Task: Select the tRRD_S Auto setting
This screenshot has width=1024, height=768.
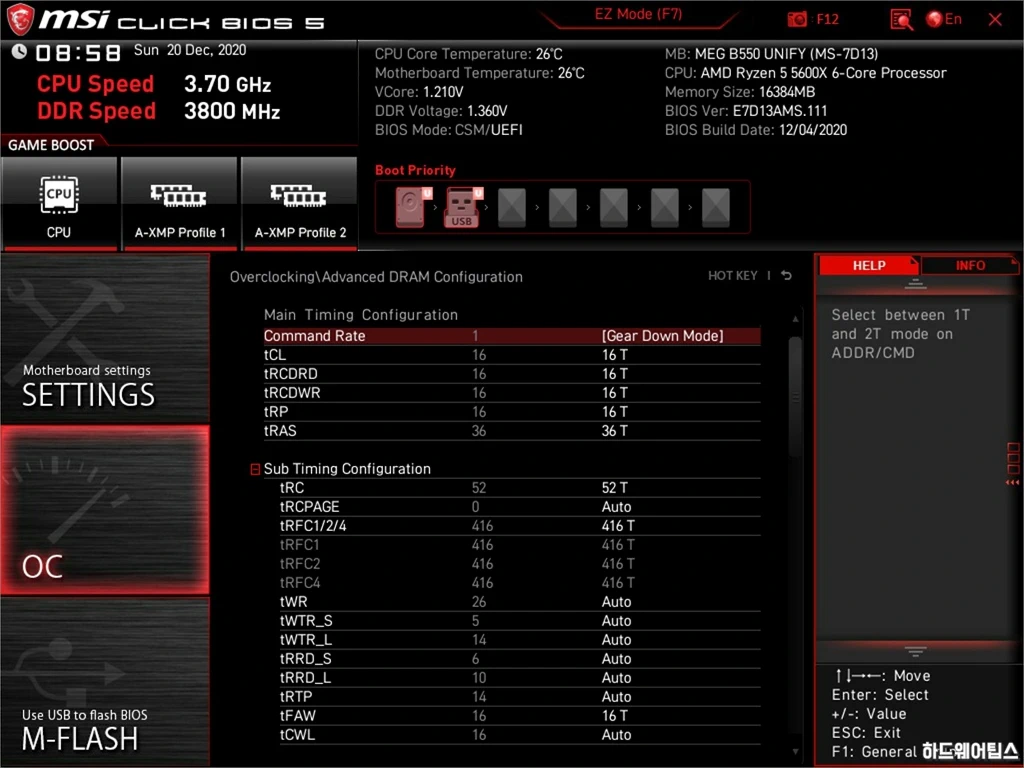Action: pyautogui.click(x=616, y=658)
